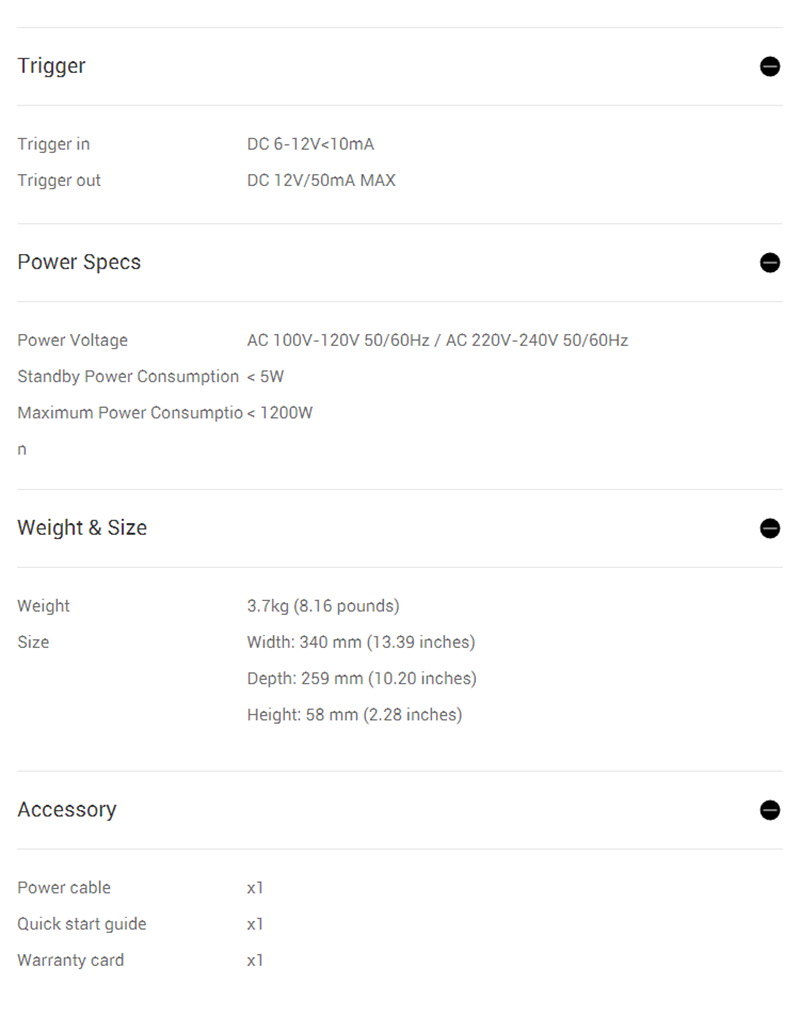Viewport: 800px width, 1031px height.
Task: Click the < 1200W maximum power value
Action: (x=280, y=413)
